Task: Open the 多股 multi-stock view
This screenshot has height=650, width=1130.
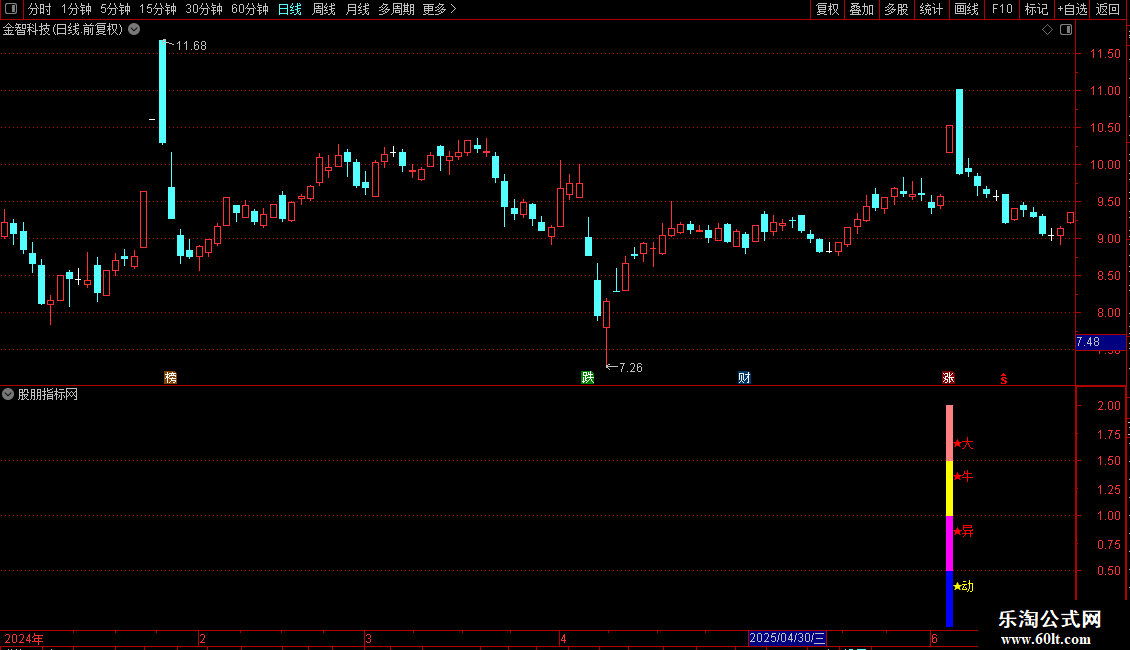Action: 896,9
